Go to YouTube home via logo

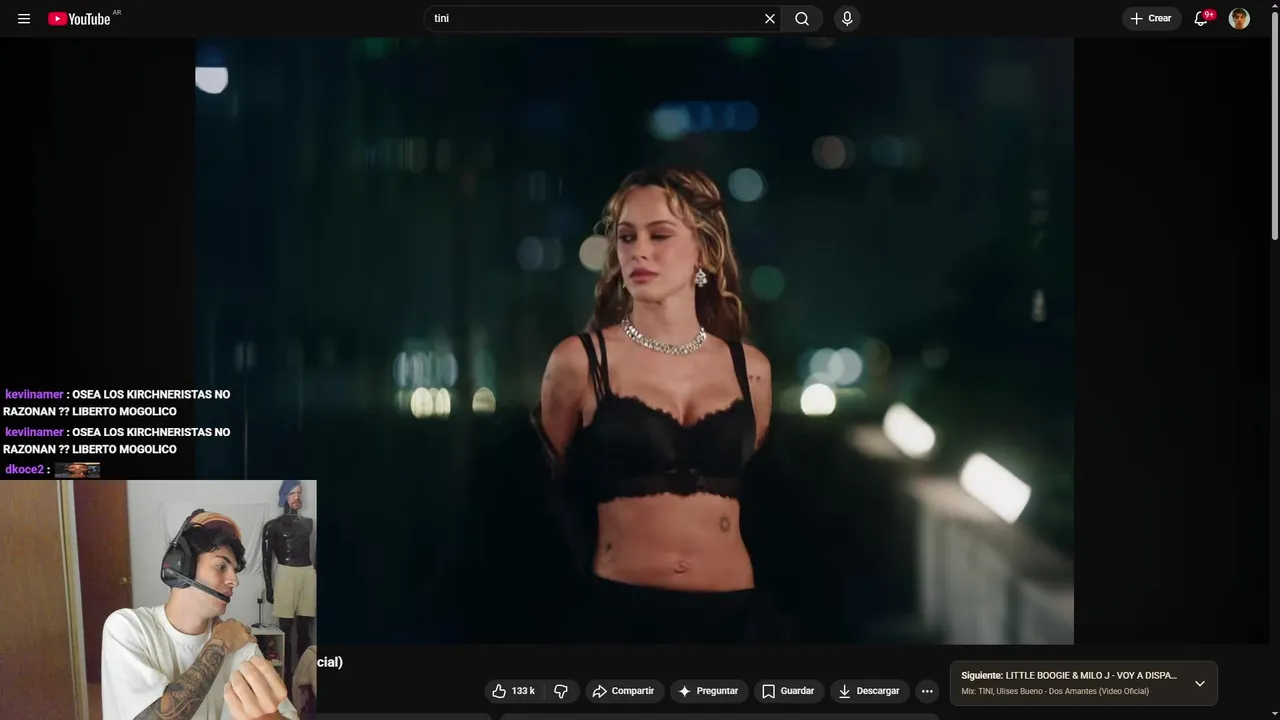pos(79,19)
